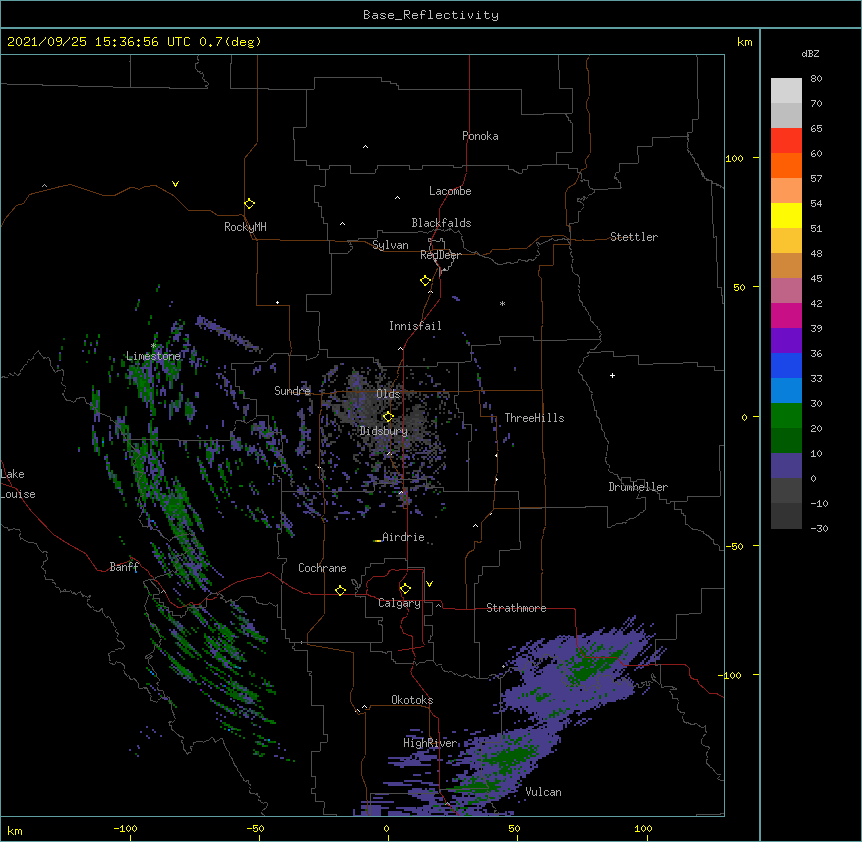The width and height of the screenshot is (862, 842).
Task: Select the Drumheller label
Action: [x=638, y=487]
